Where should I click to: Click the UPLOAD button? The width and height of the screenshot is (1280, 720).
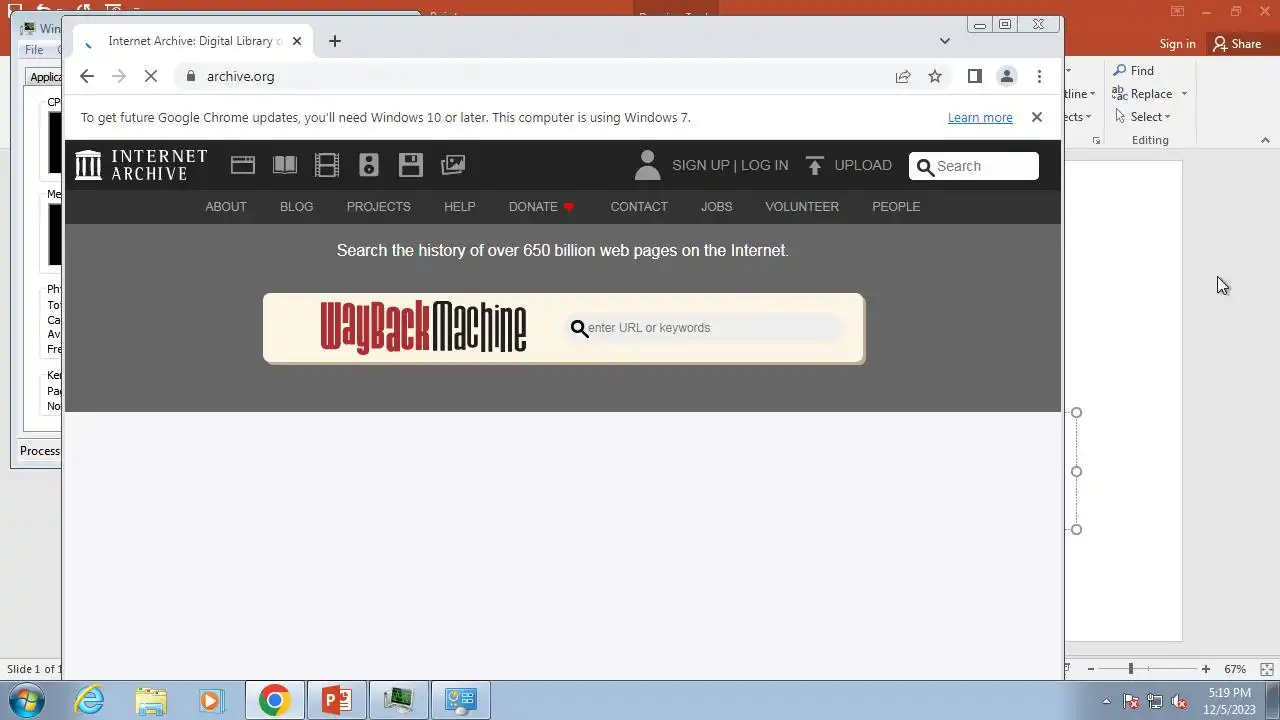848,166
